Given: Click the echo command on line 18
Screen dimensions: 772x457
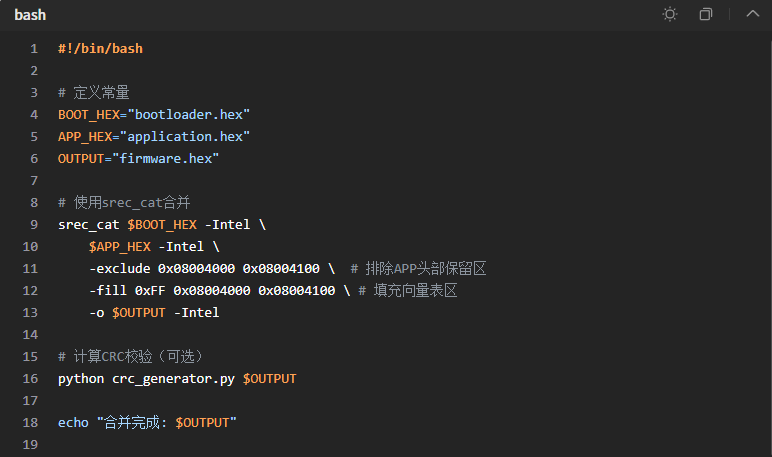Looking at the screenshot, I should click(x=73, y=422).
